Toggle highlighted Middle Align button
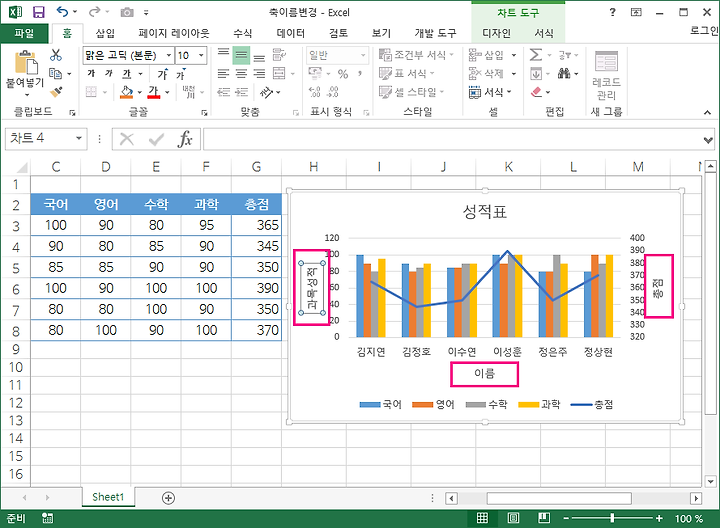720x528 pixels. (241, 55)
